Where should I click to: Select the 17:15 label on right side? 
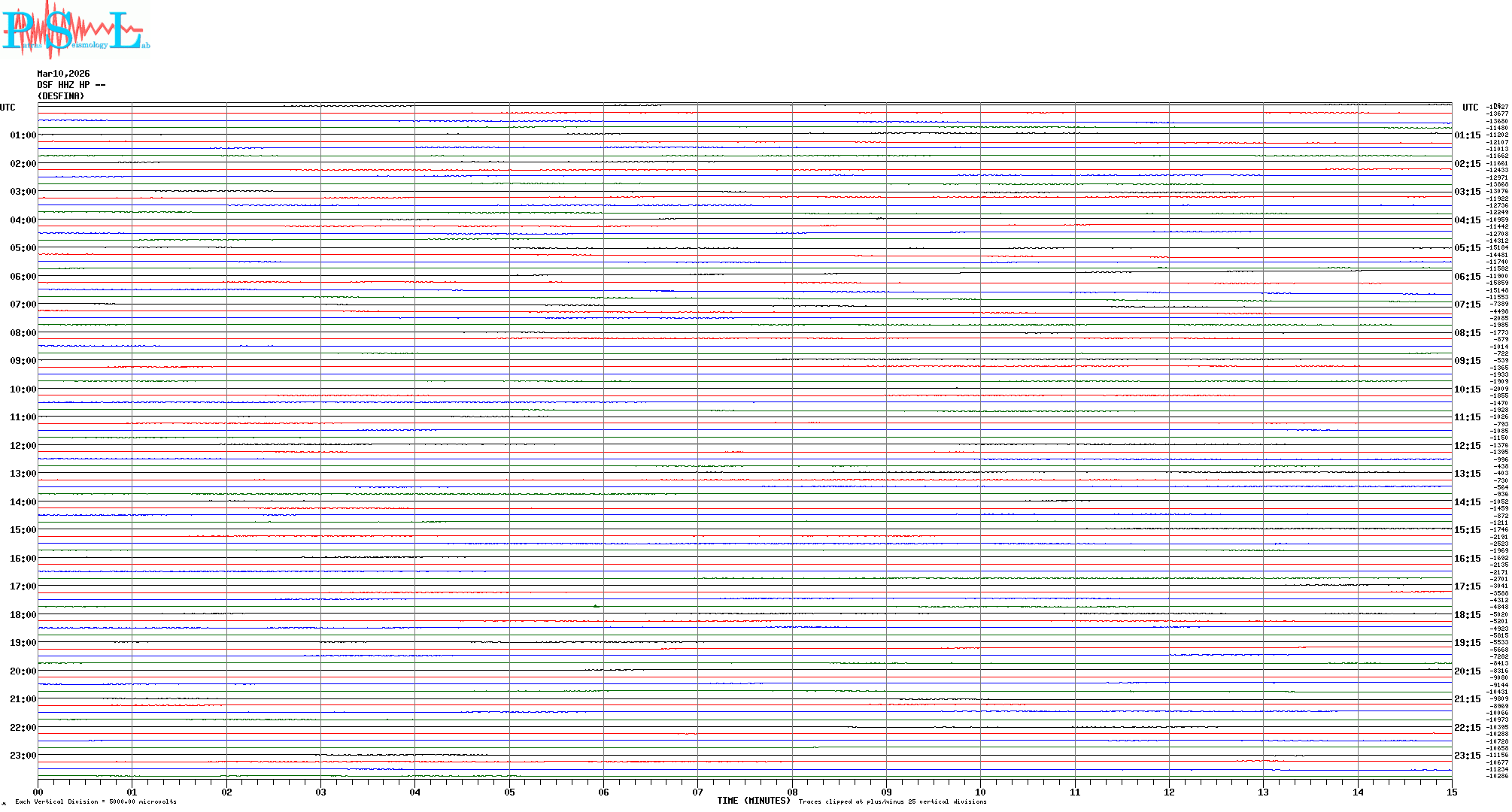click(x=1467, y=586)
